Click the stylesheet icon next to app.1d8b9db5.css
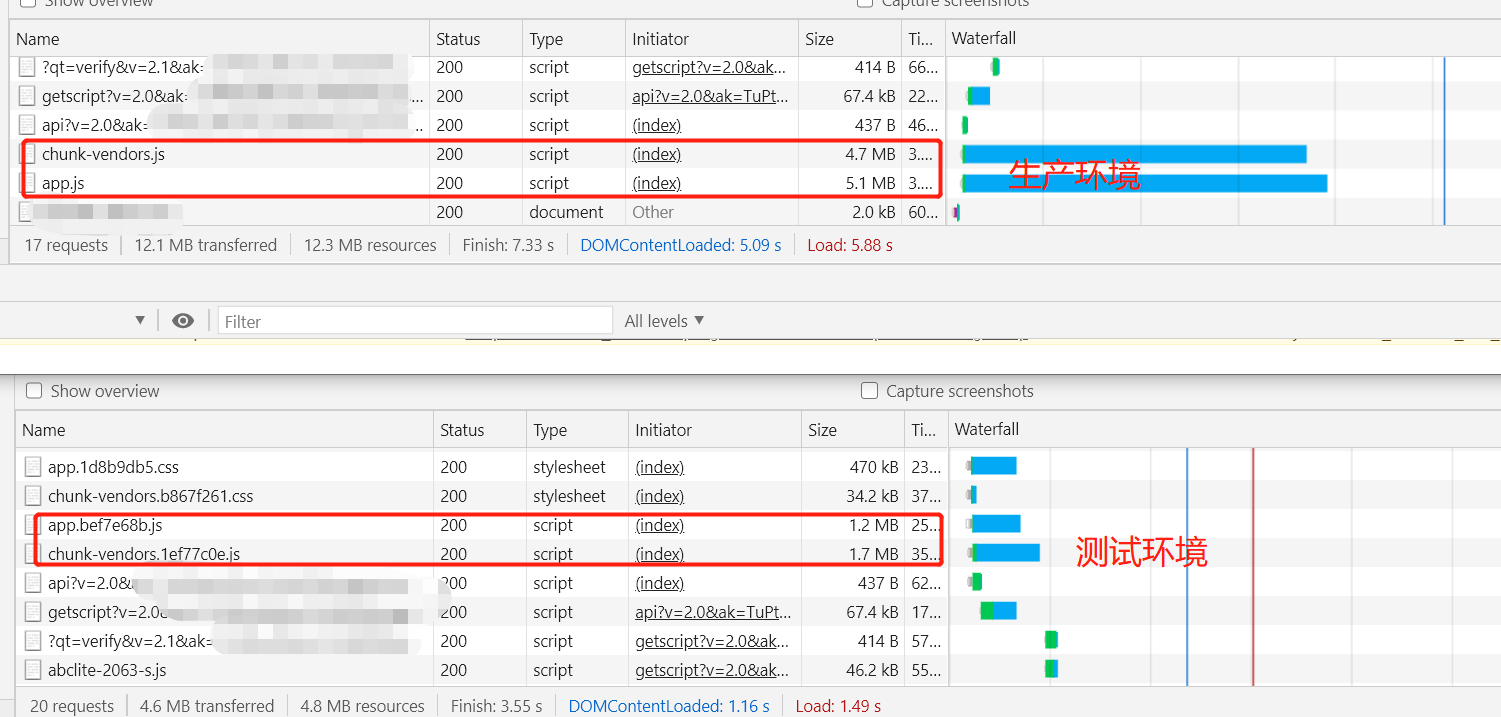 coord(30,465)
